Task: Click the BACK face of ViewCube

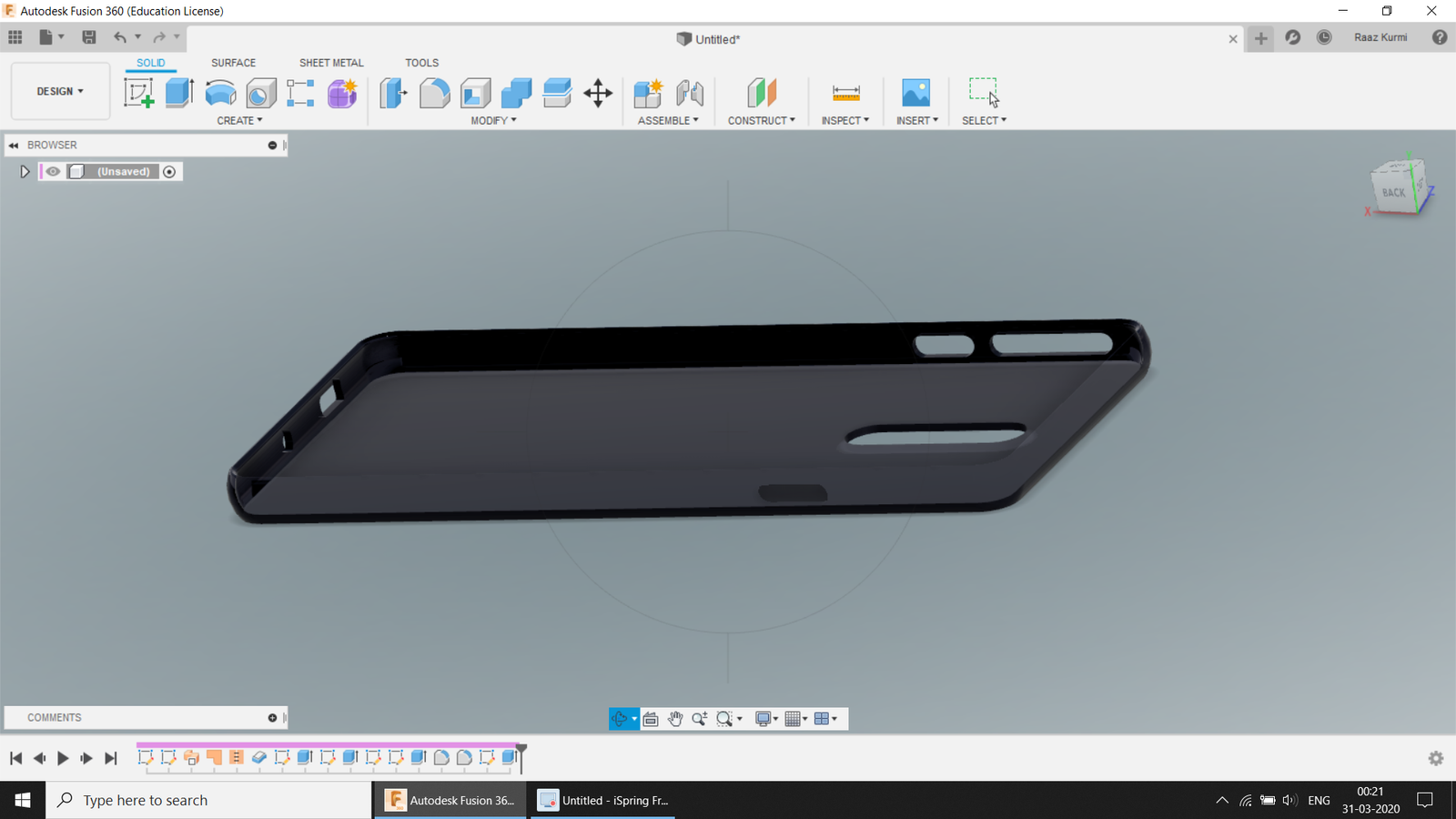Action: point(1393,192)
